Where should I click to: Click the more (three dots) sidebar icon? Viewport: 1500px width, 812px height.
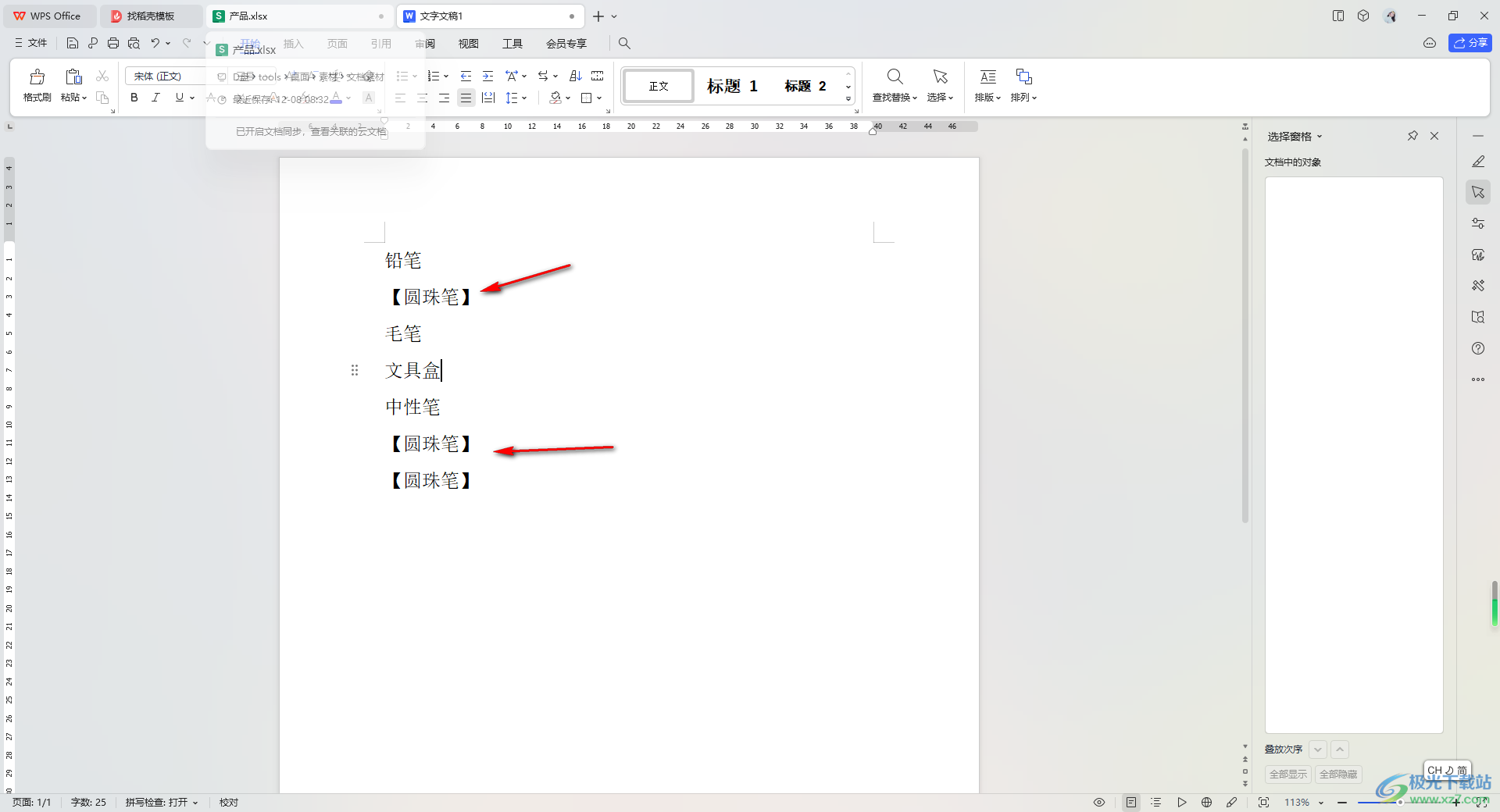[1478, 379]
